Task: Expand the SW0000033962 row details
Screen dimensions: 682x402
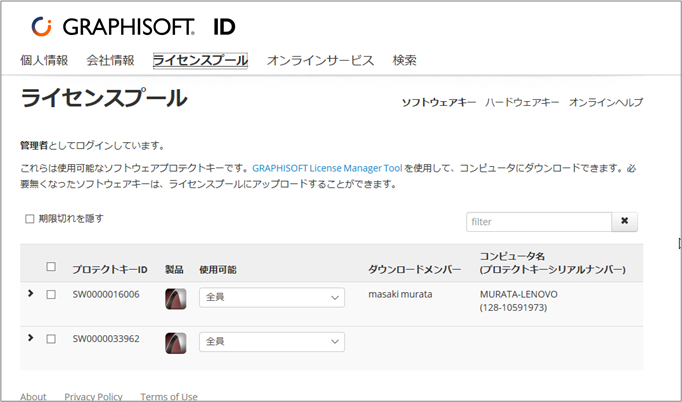Action: point(30,338)
